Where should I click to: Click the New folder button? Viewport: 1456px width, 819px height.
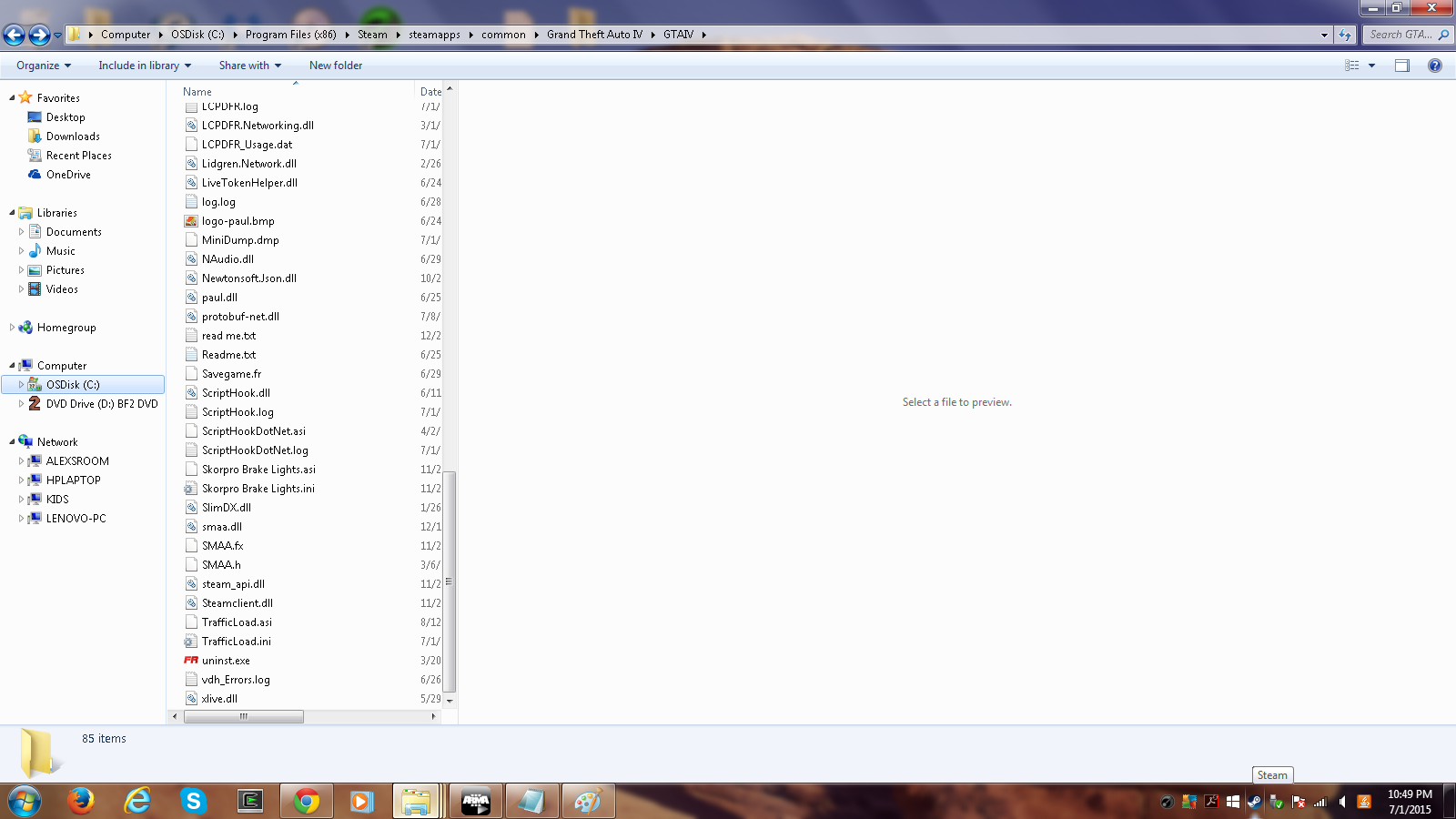pyautogui.click(x=336, y=66)
